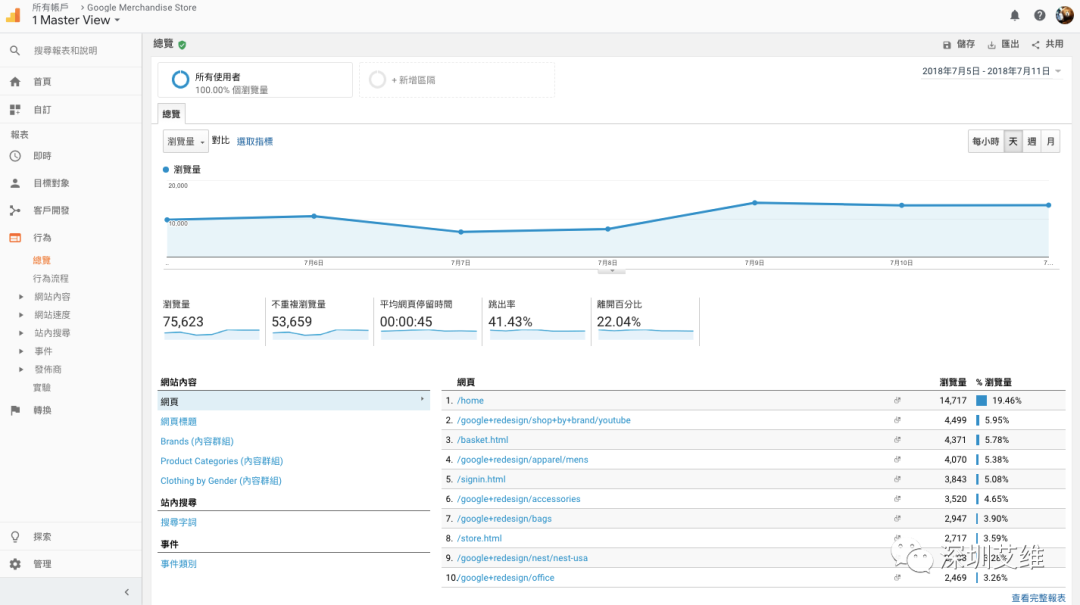1080x605 pixels.
Task: Click the 管理 admin gear icon
Action: point(15,564)
